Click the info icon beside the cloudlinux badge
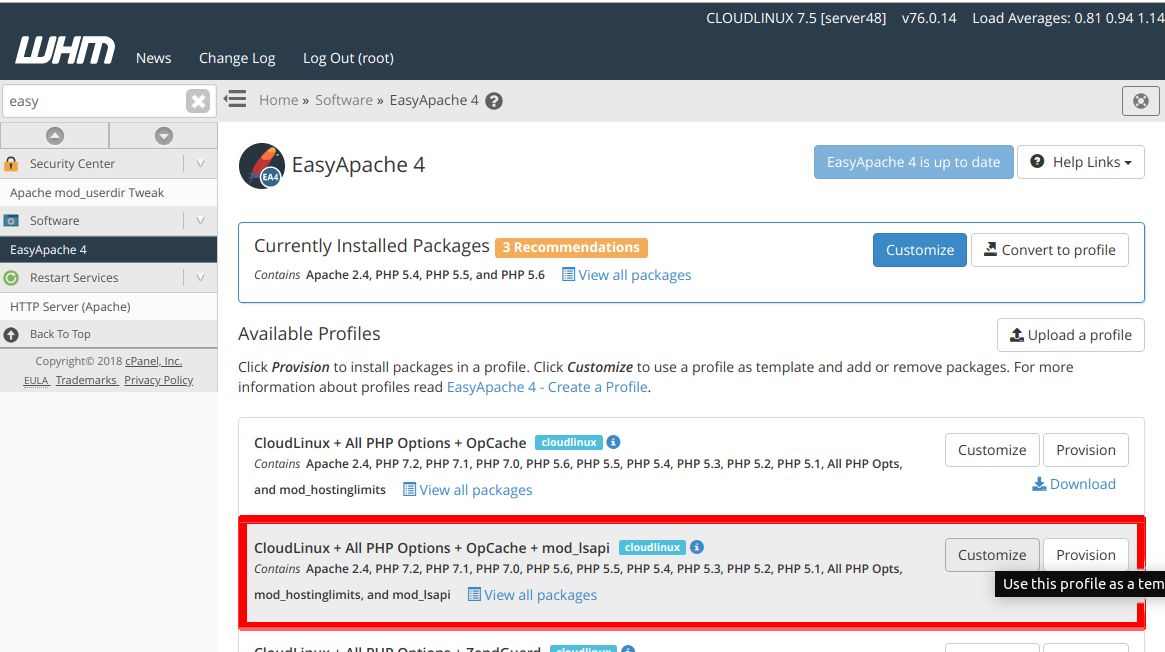Viewport: 1165px width, 652px height. pyautogui.click(x=613, y=442)
